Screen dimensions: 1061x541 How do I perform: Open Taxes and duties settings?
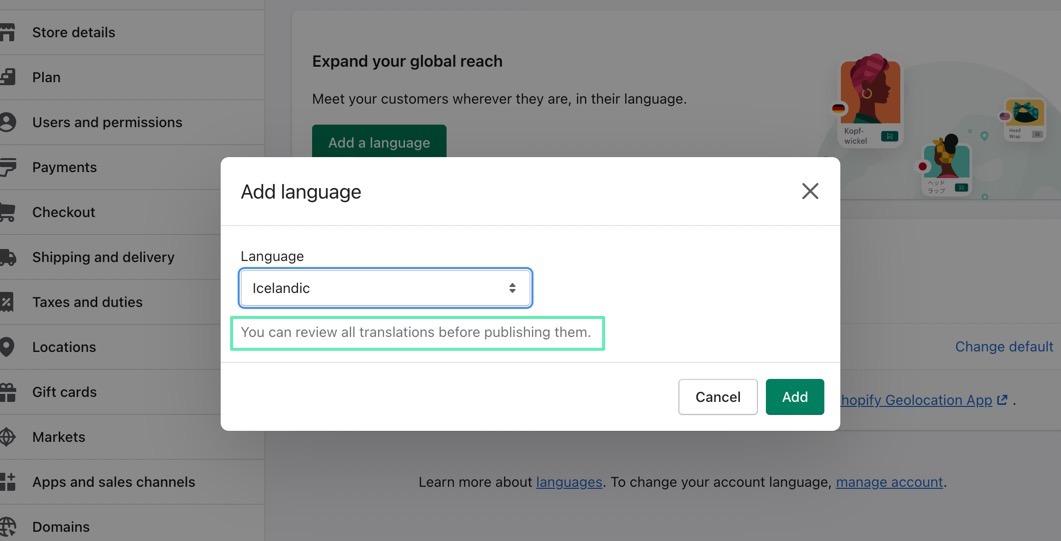87,302
